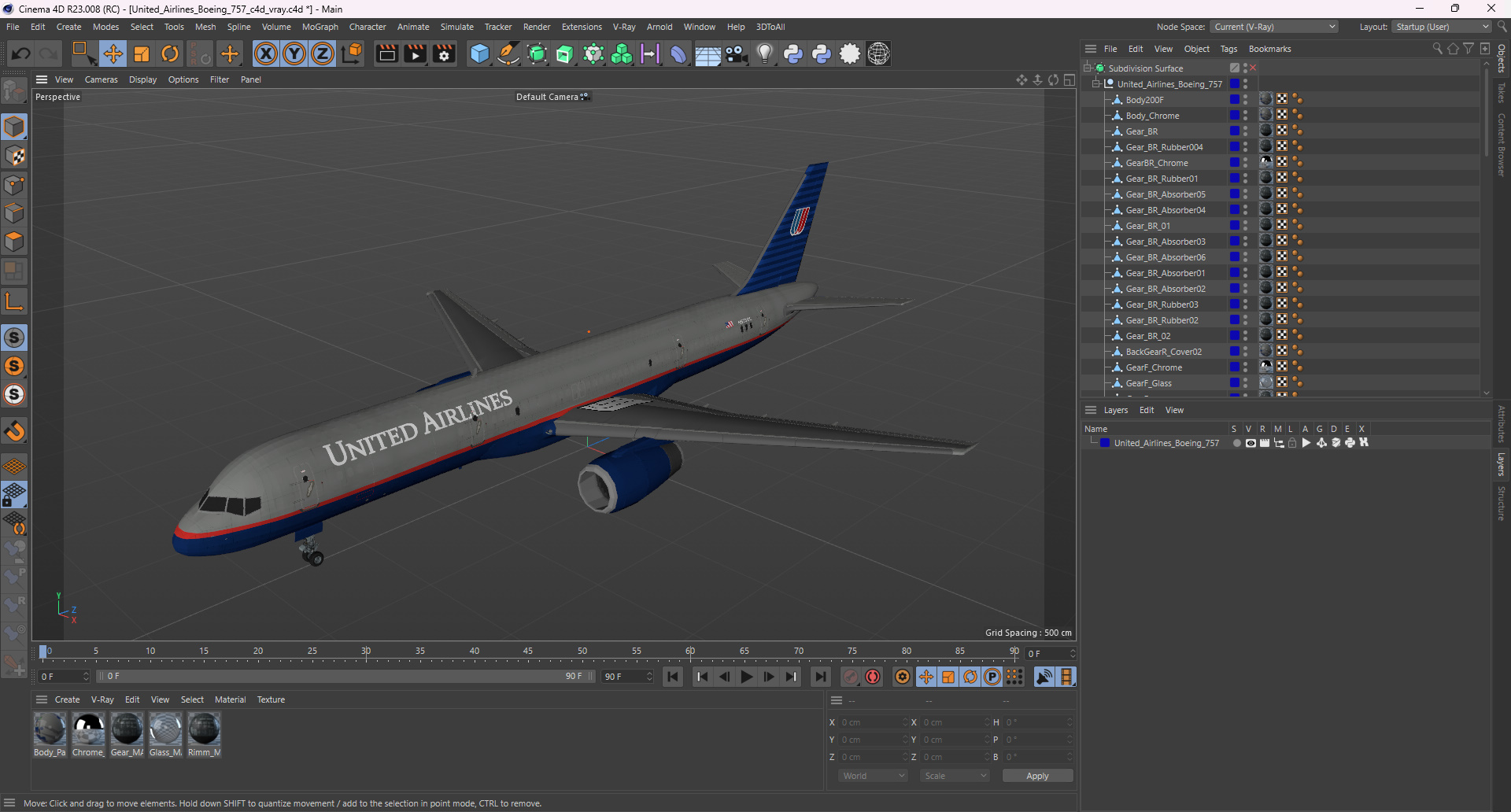Viewport: 1511px width, 812px height.
Task: Open Material manager Texture menu
Action: coord(271,699)
